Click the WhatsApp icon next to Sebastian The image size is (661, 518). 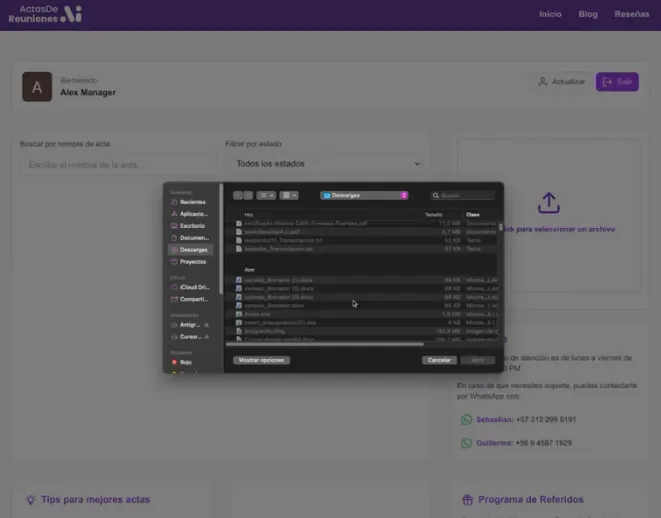tap(466, 420)
